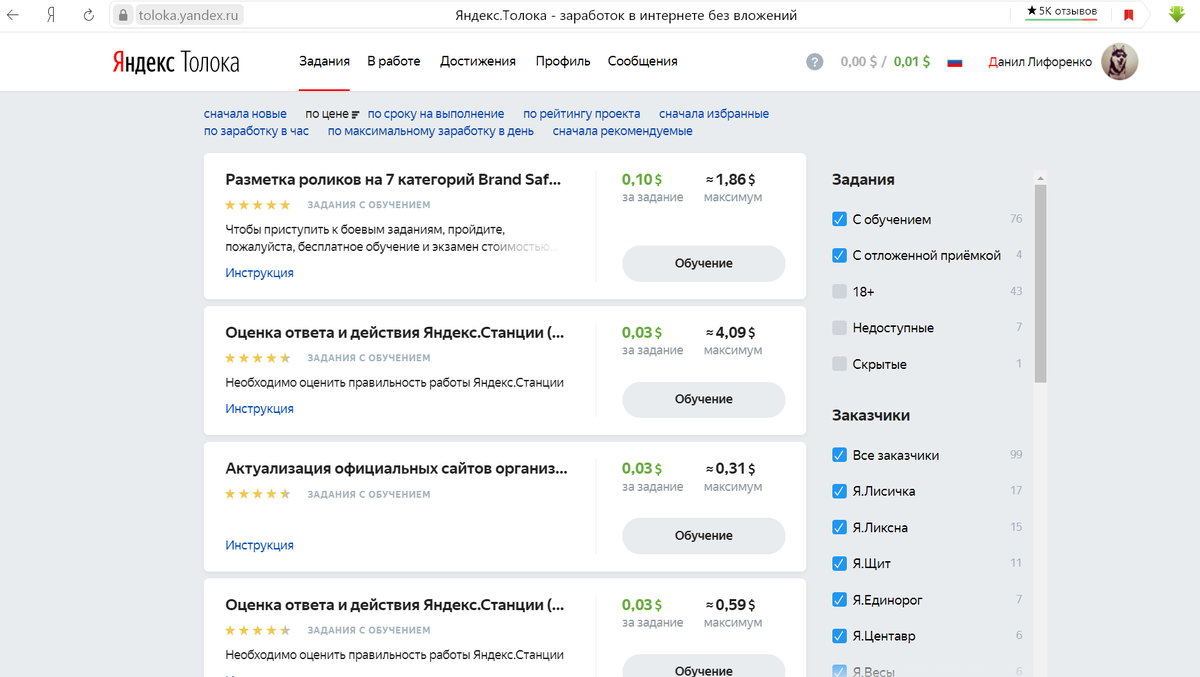
Task: Enable the 18+ checkbox
Action: pyautogui.click(x=840, y=291)
